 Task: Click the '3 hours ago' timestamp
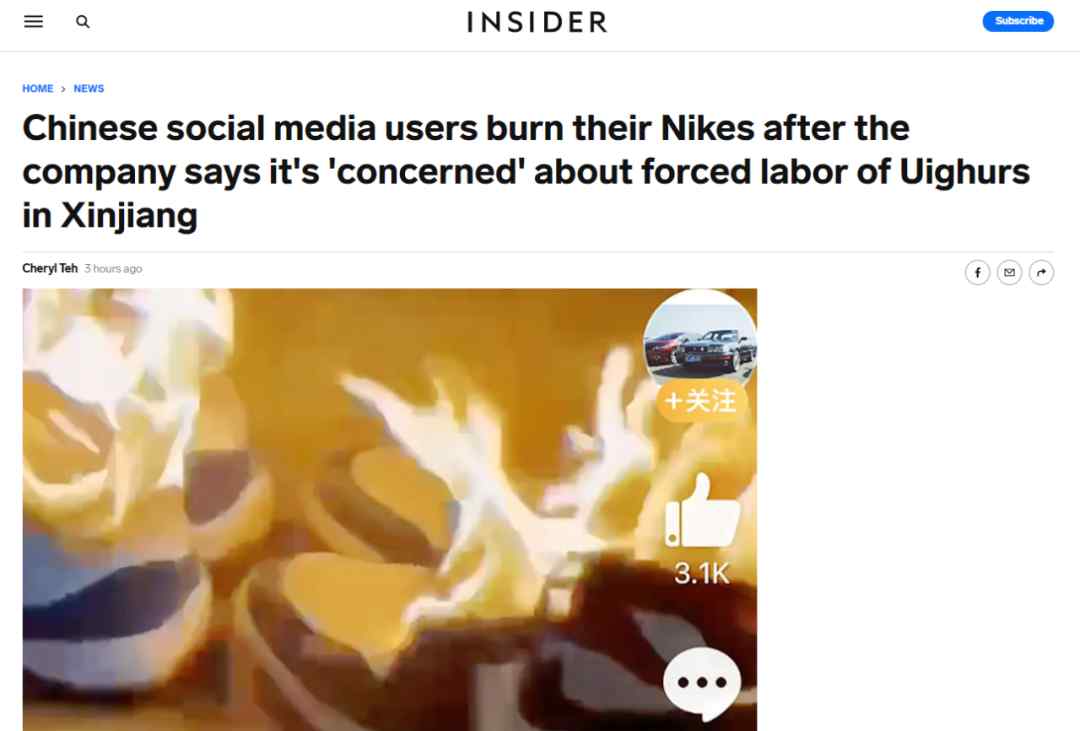113,269
